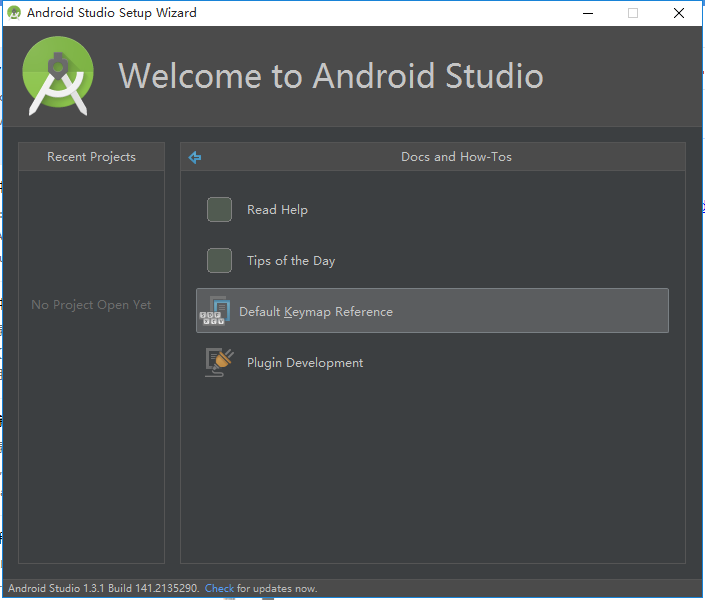
Task: Click the Android Studio 1.3.1 Build text
Action: click(x=103, y=588)
